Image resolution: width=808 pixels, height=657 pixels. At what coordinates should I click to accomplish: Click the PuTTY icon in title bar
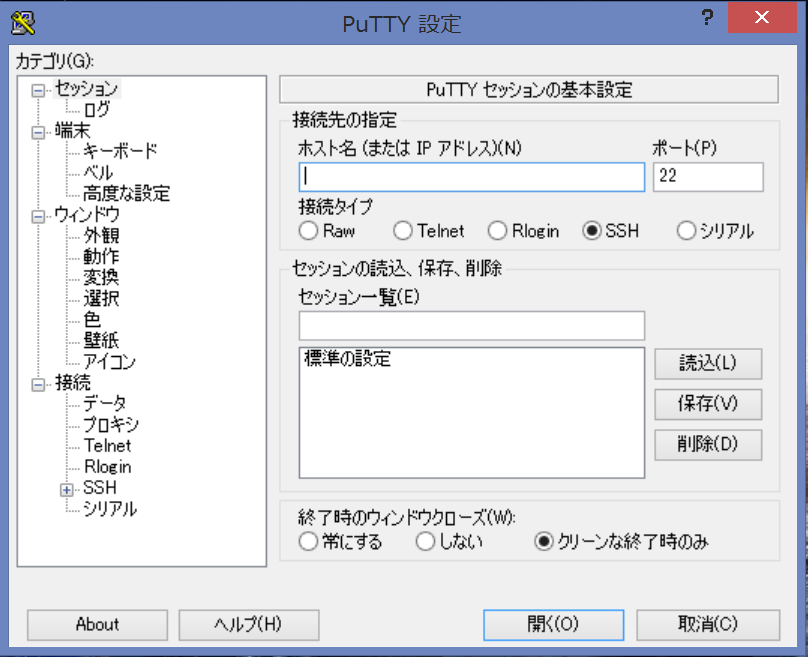(x=23, y=23)
